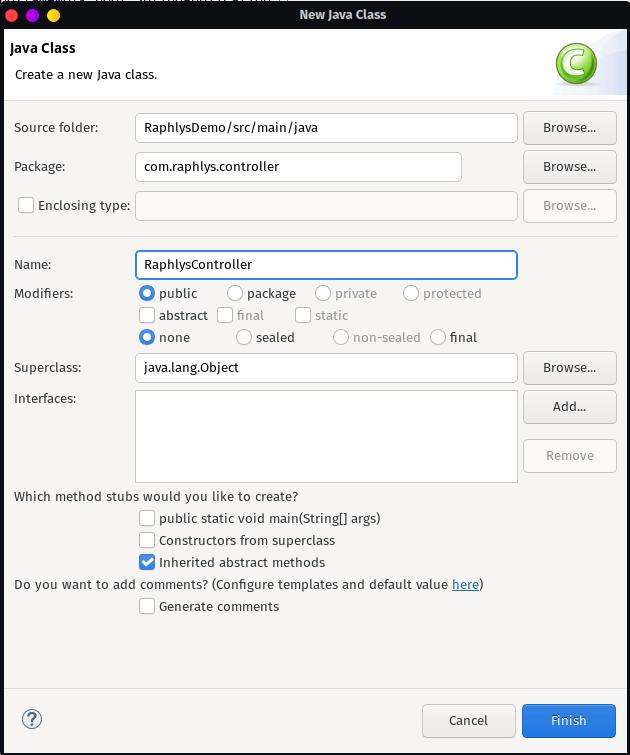The width and height of the screenshot is (630, 755).
Task: Browse for the Source folder
Action: pyautogui.click(x=569, y=128)
